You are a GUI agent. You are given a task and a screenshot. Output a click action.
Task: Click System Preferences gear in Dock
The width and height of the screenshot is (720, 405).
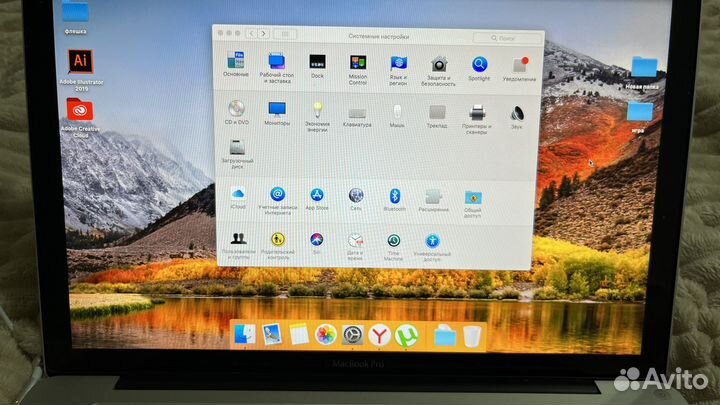(352, 335)
